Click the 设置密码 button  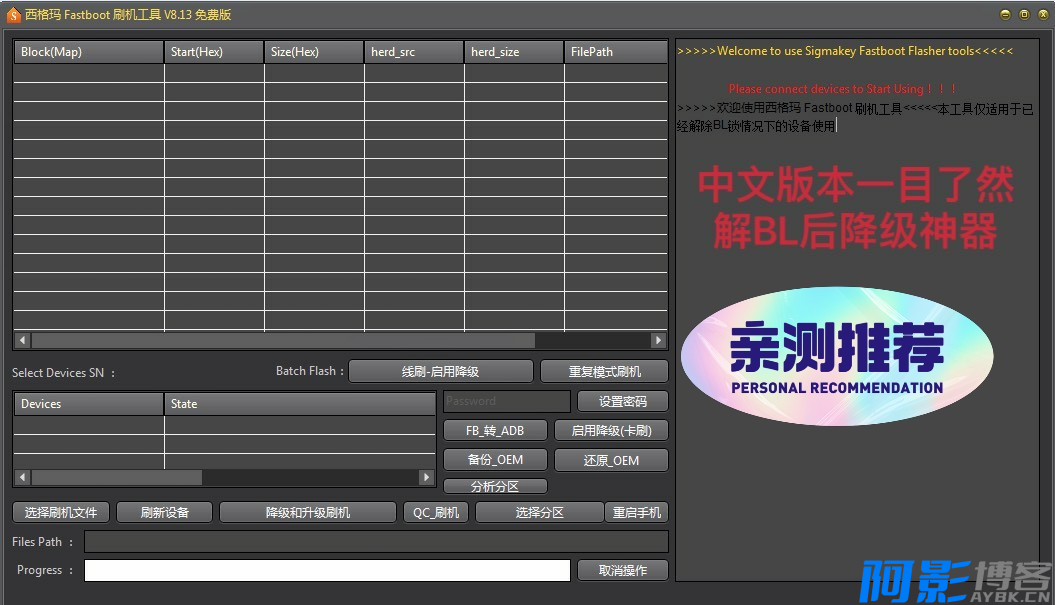coord(623,401)
